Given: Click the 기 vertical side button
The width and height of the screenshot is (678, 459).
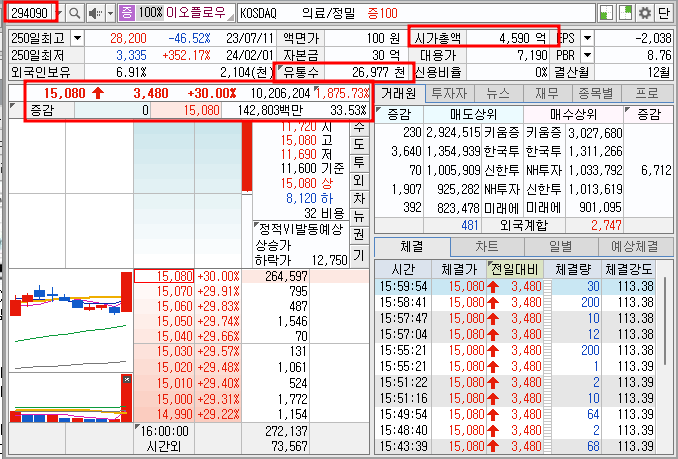Looking at the screenshot, I should [x=359, y=255].
